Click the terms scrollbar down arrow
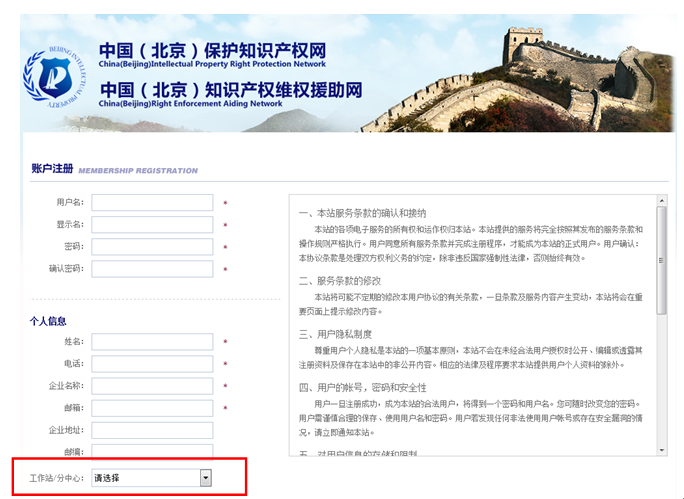Viewport: 684px width, 499px height. 661,450
